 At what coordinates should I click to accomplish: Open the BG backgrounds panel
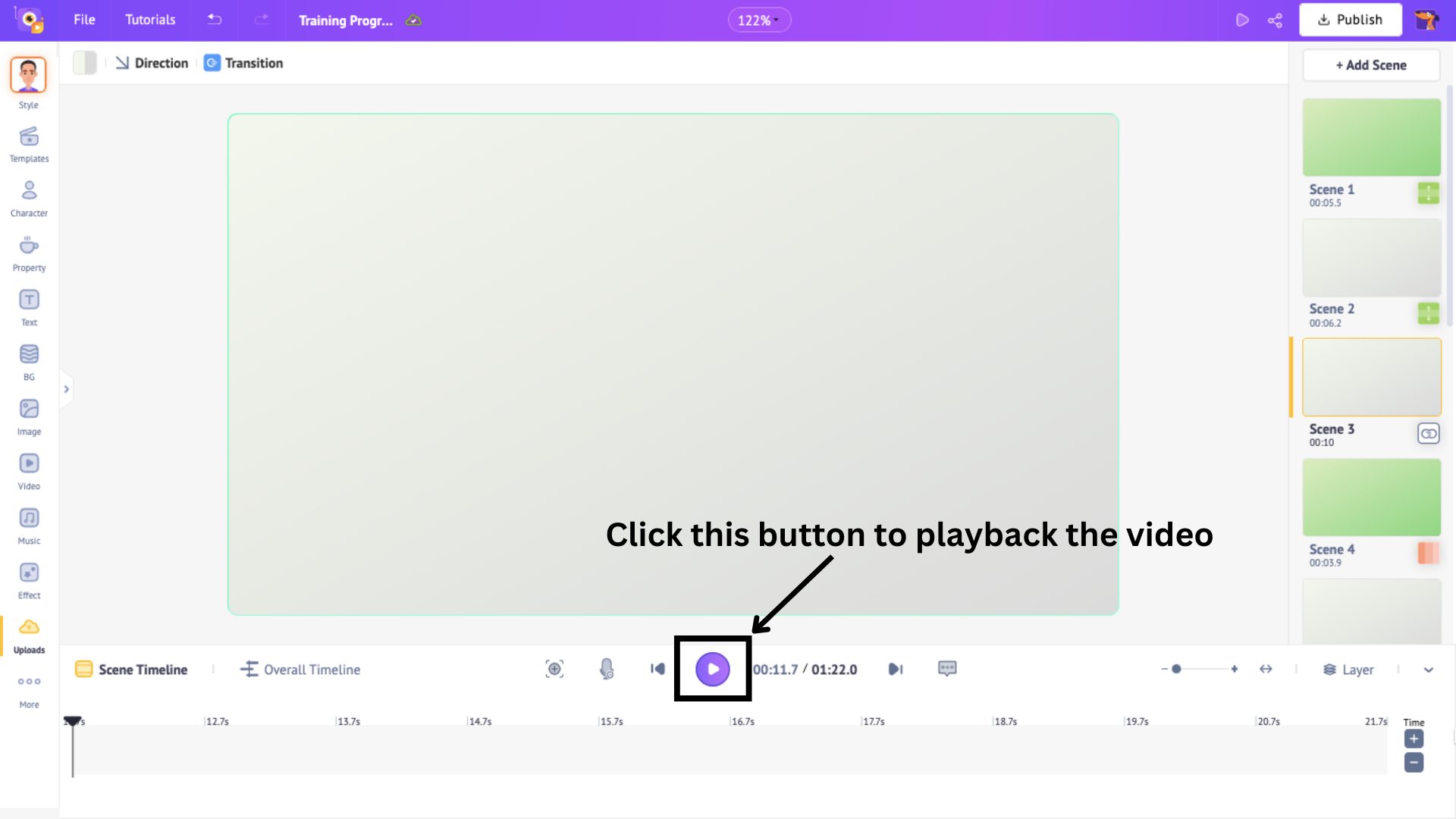(x=29, y=362)
